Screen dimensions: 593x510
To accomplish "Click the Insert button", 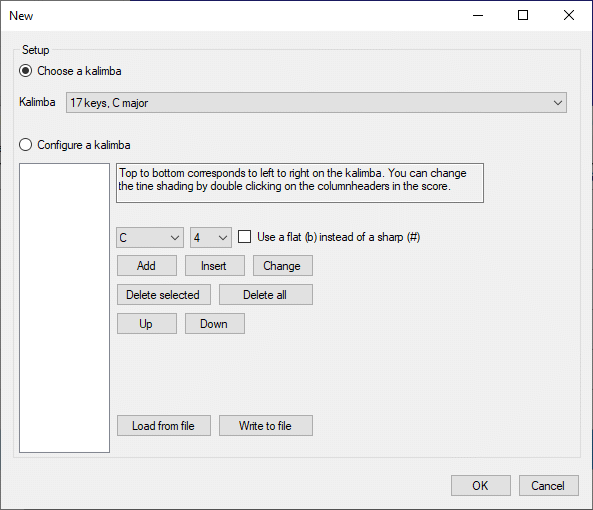I will pos(215,265).
